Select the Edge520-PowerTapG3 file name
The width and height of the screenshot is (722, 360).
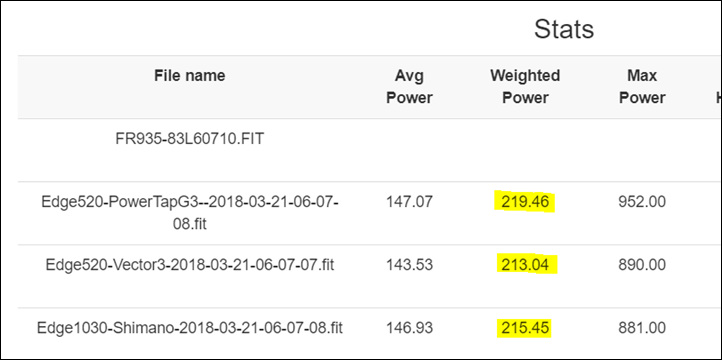coord(190,213)
